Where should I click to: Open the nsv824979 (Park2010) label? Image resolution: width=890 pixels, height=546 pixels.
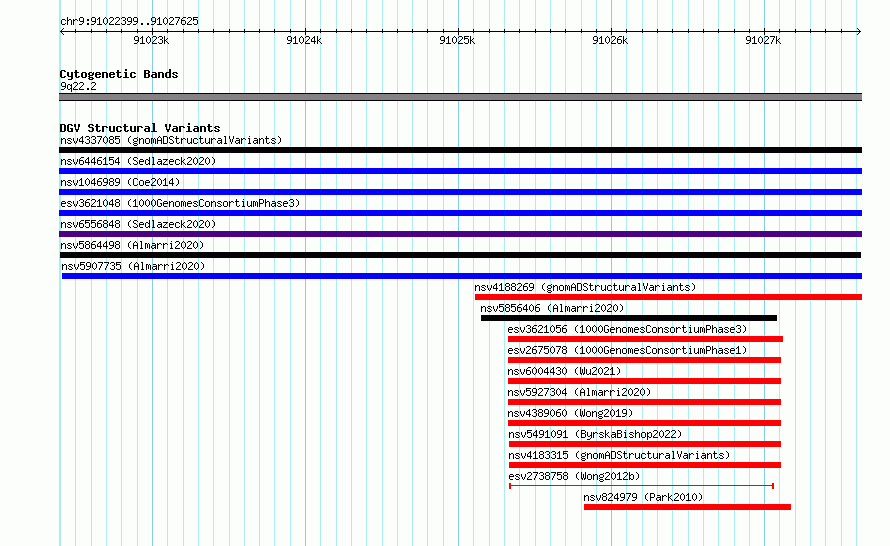pyautogui.click(x=643, y=497)
